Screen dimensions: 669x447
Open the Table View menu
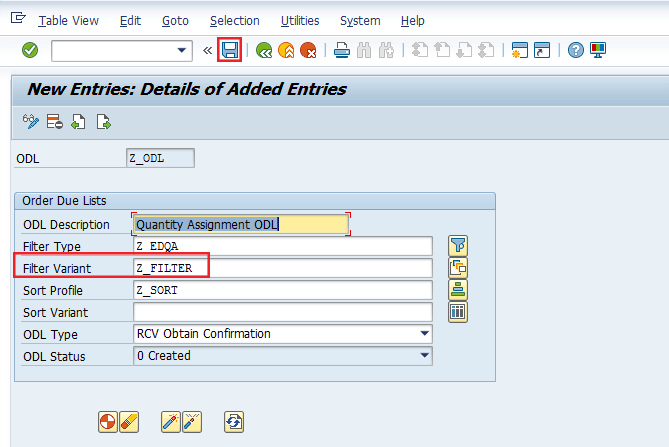[x=70, y=20]
